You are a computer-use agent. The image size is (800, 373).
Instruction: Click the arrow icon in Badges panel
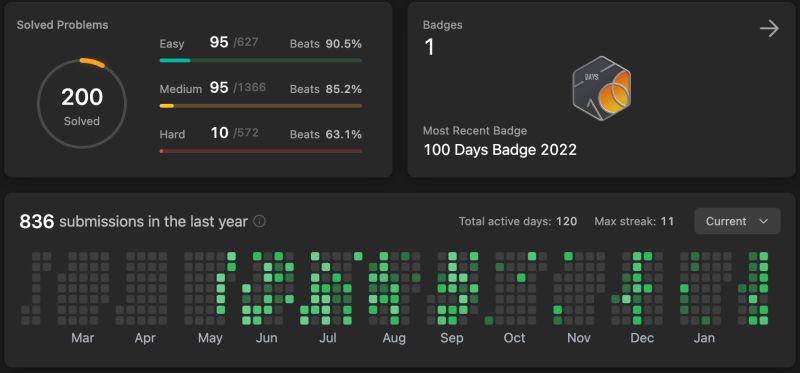pos(769,29)
